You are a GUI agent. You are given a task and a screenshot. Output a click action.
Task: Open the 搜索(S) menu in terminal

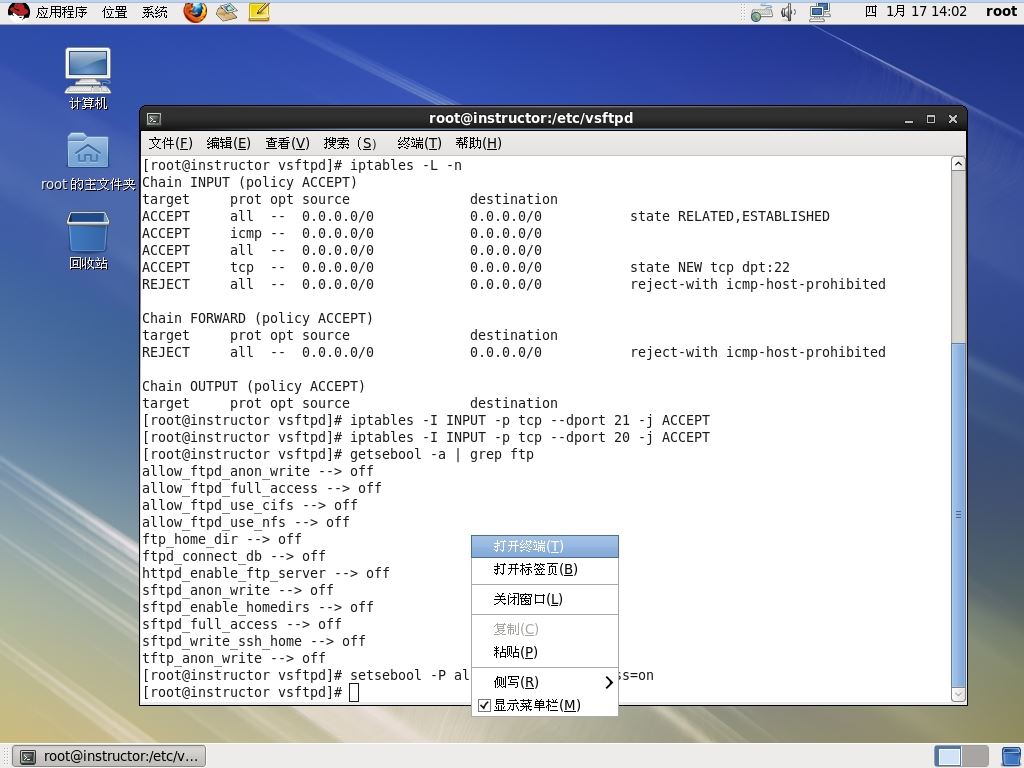(350, 143)
